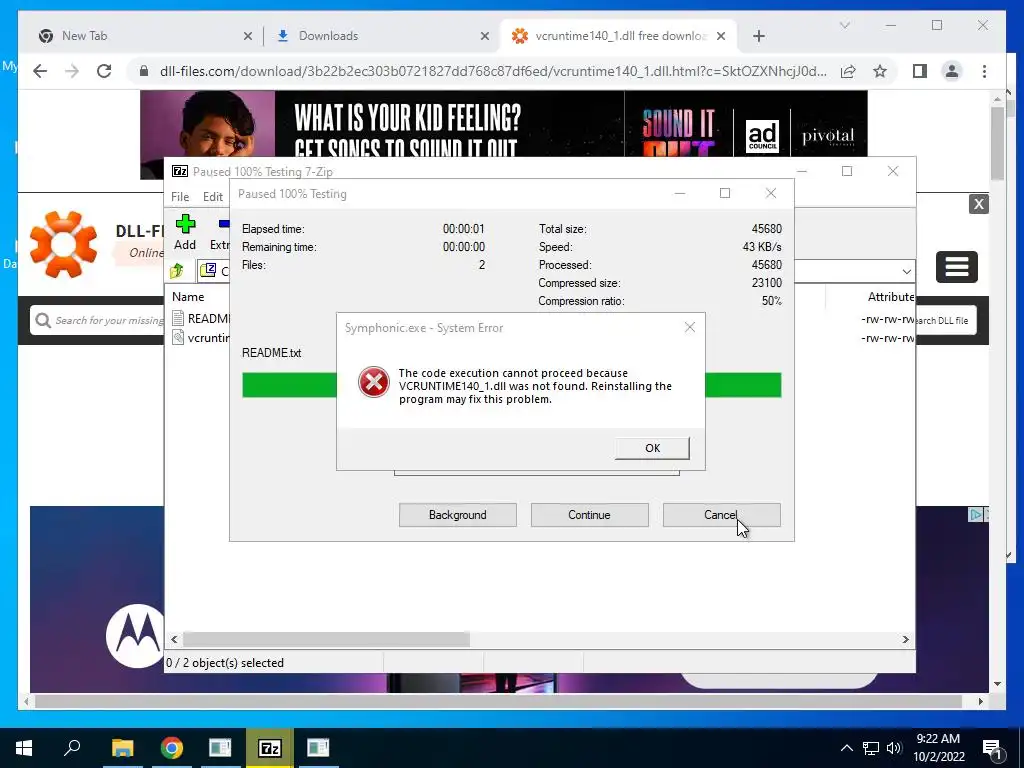Click the Continue button in testing dialog

(589, 515)
